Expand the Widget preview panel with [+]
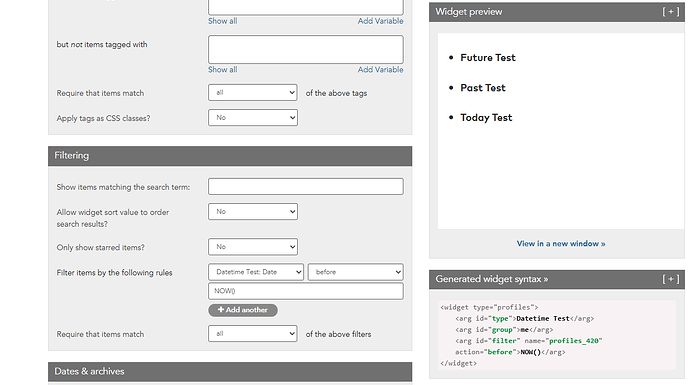Image resolution: width=690 pixels, height=385 pixels. coord(671,12)
